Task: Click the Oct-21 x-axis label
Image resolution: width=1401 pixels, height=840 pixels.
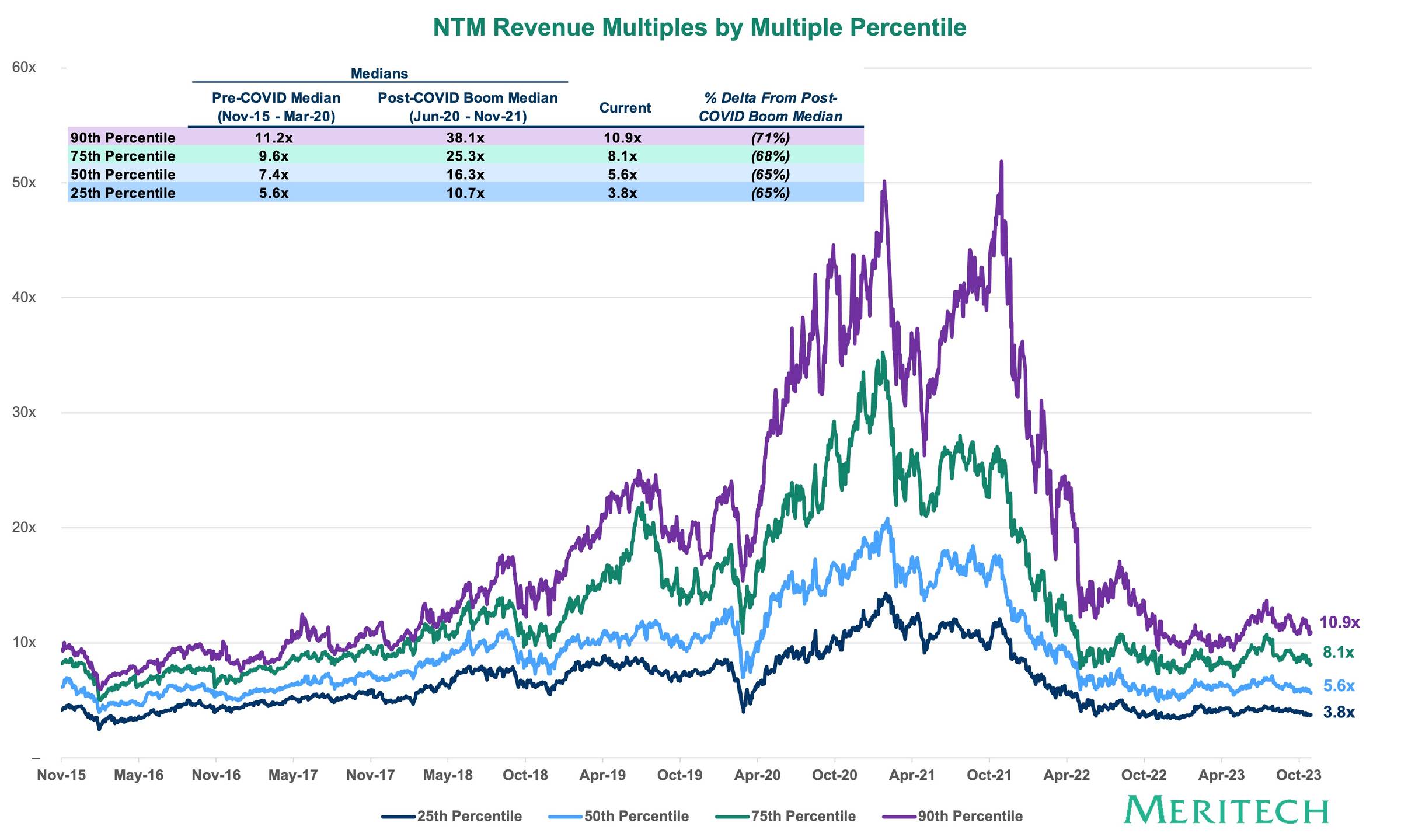Action: (989, 775)
